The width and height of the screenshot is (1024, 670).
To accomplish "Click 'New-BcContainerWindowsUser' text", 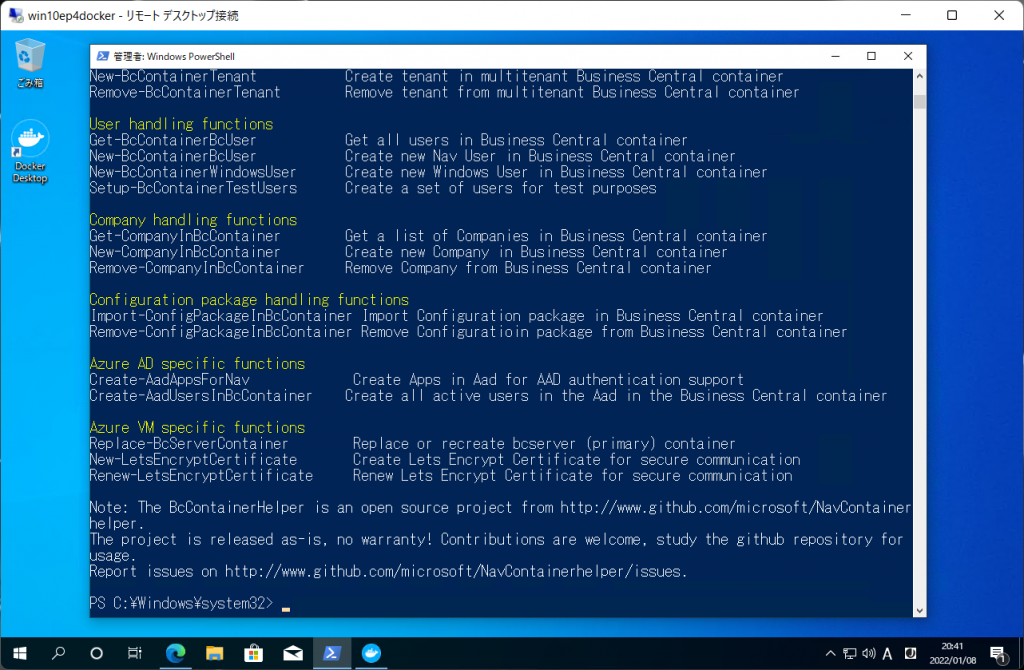I will pyautogui.click(x=193, y=172).
